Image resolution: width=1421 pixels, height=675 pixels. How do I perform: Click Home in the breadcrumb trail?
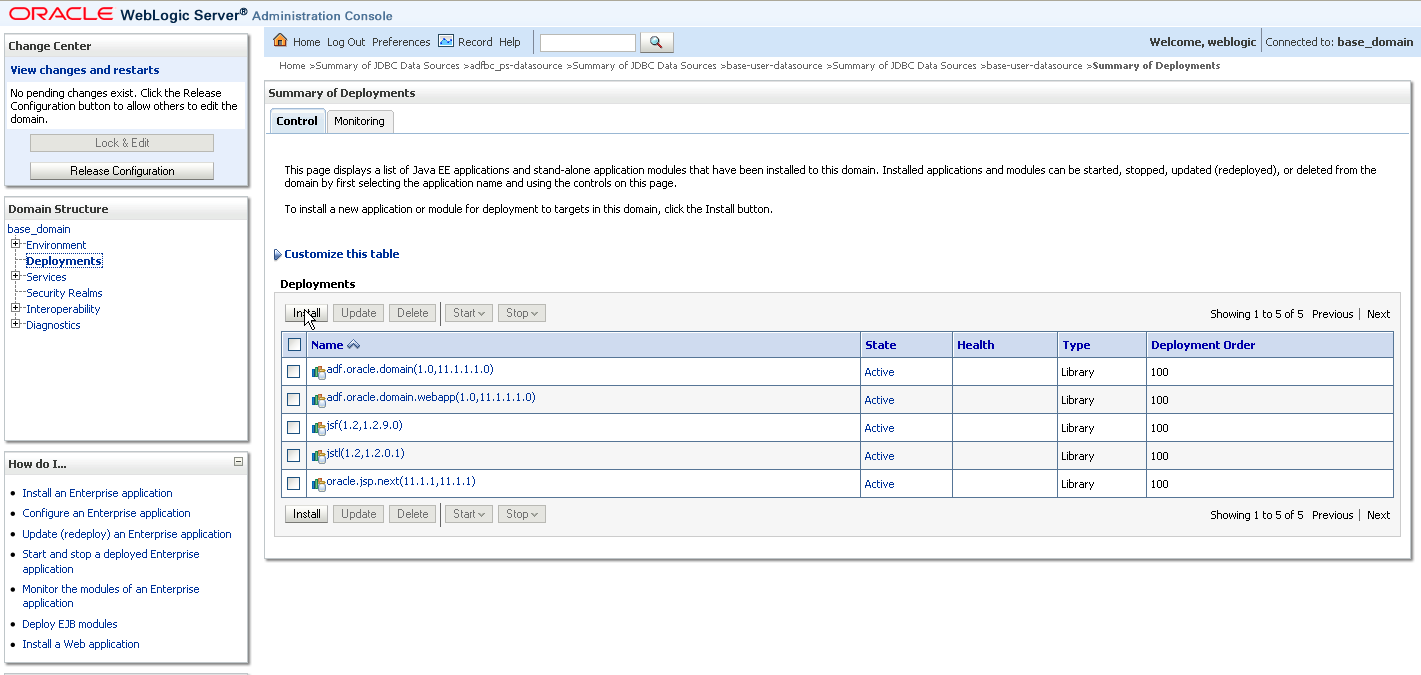(292, 66)
